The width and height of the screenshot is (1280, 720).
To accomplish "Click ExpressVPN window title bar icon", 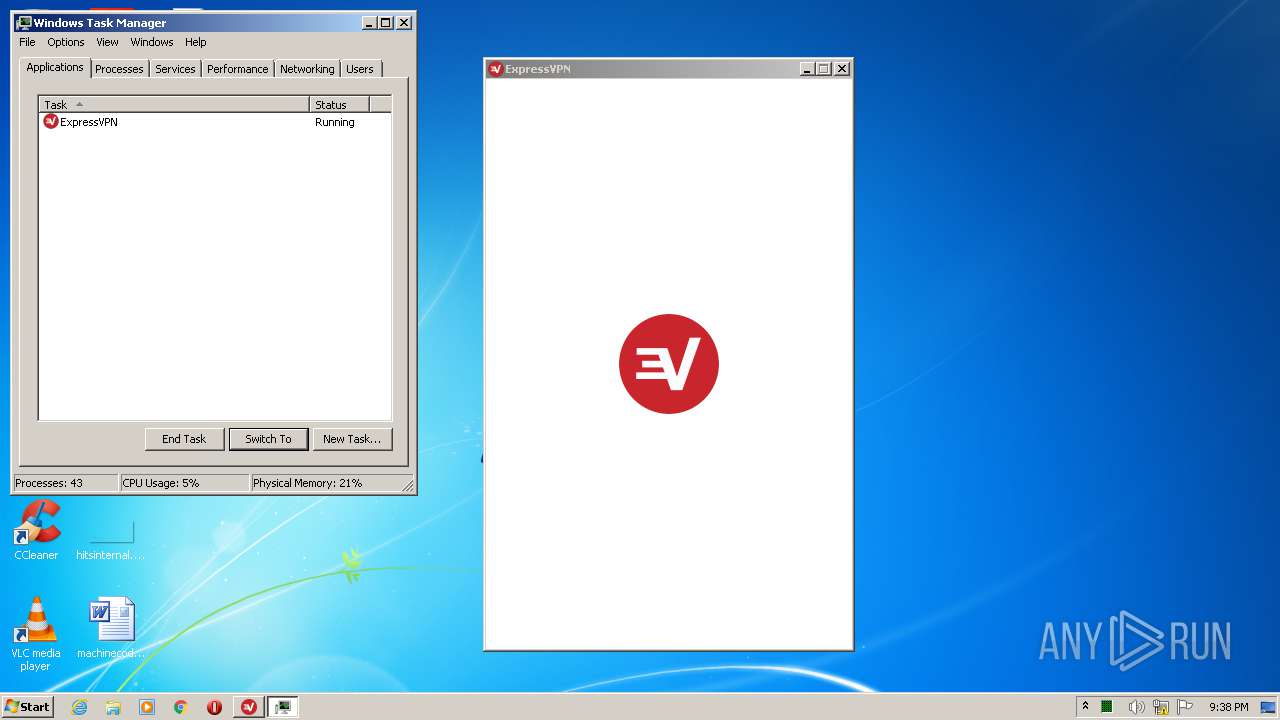I will pyautogui.click(x=495, y=69).
